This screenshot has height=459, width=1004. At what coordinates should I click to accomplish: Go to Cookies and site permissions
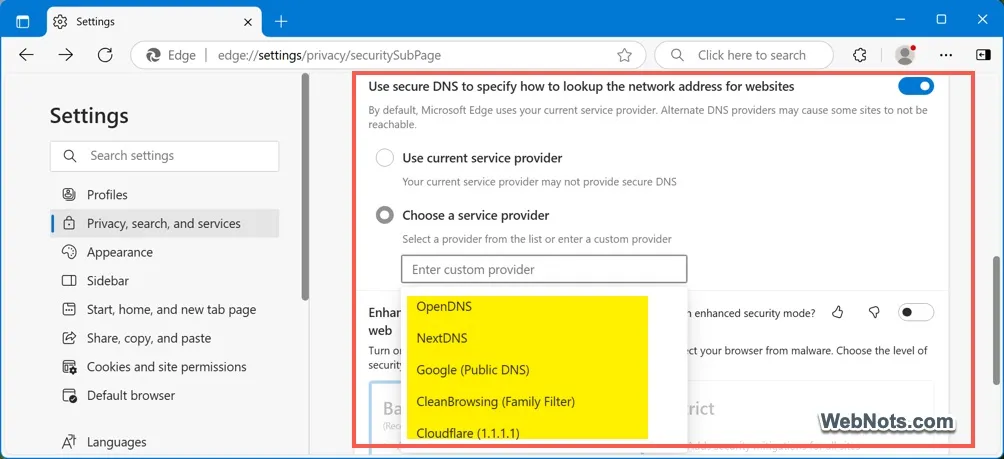click(x=166, y=367)
